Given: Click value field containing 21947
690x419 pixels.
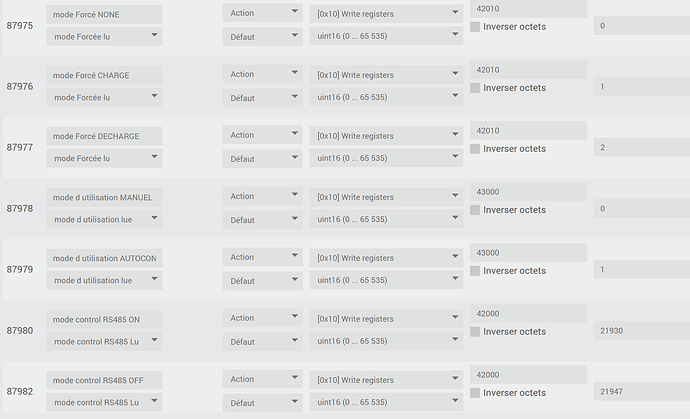Looking at the screenshot, I should pos(640,392).
